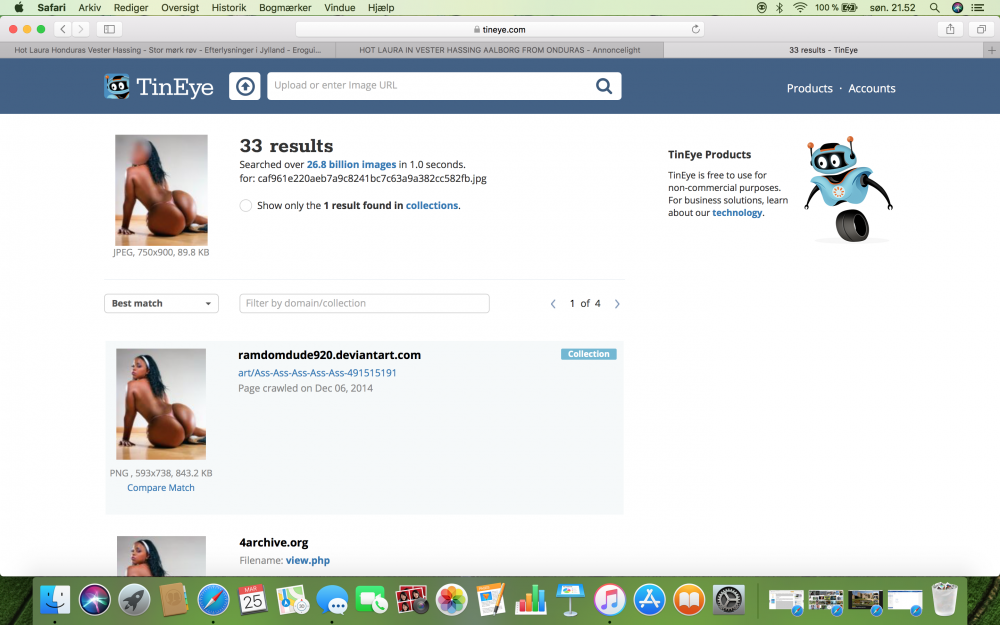Viewport: 1000px width, 625px height.
Task: Open the Safari menu
Action: click(x=51, y=8)
